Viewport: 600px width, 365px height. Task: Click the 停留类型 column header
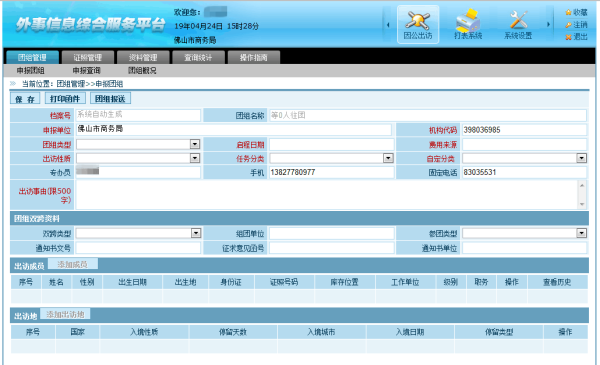click(499, 332)
